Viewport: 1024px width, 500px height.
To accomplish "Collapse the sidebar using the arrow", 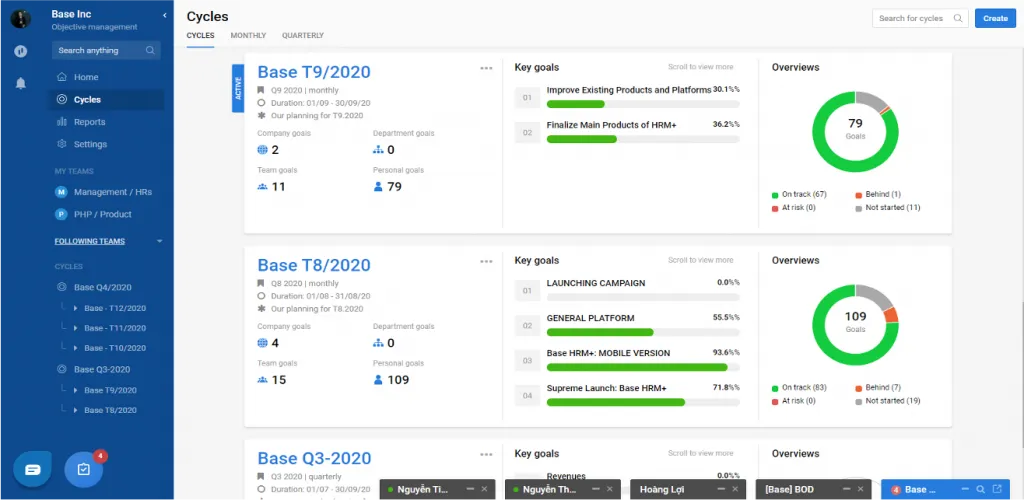I will (x=164, y=15).
